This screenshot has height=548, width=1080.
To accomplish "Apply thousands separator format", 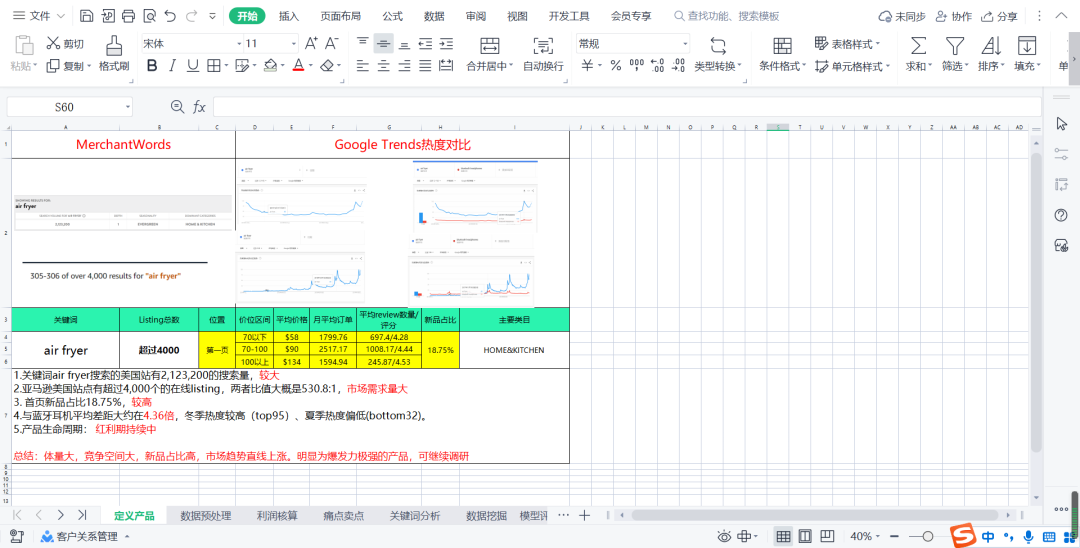I will (636, 65).
